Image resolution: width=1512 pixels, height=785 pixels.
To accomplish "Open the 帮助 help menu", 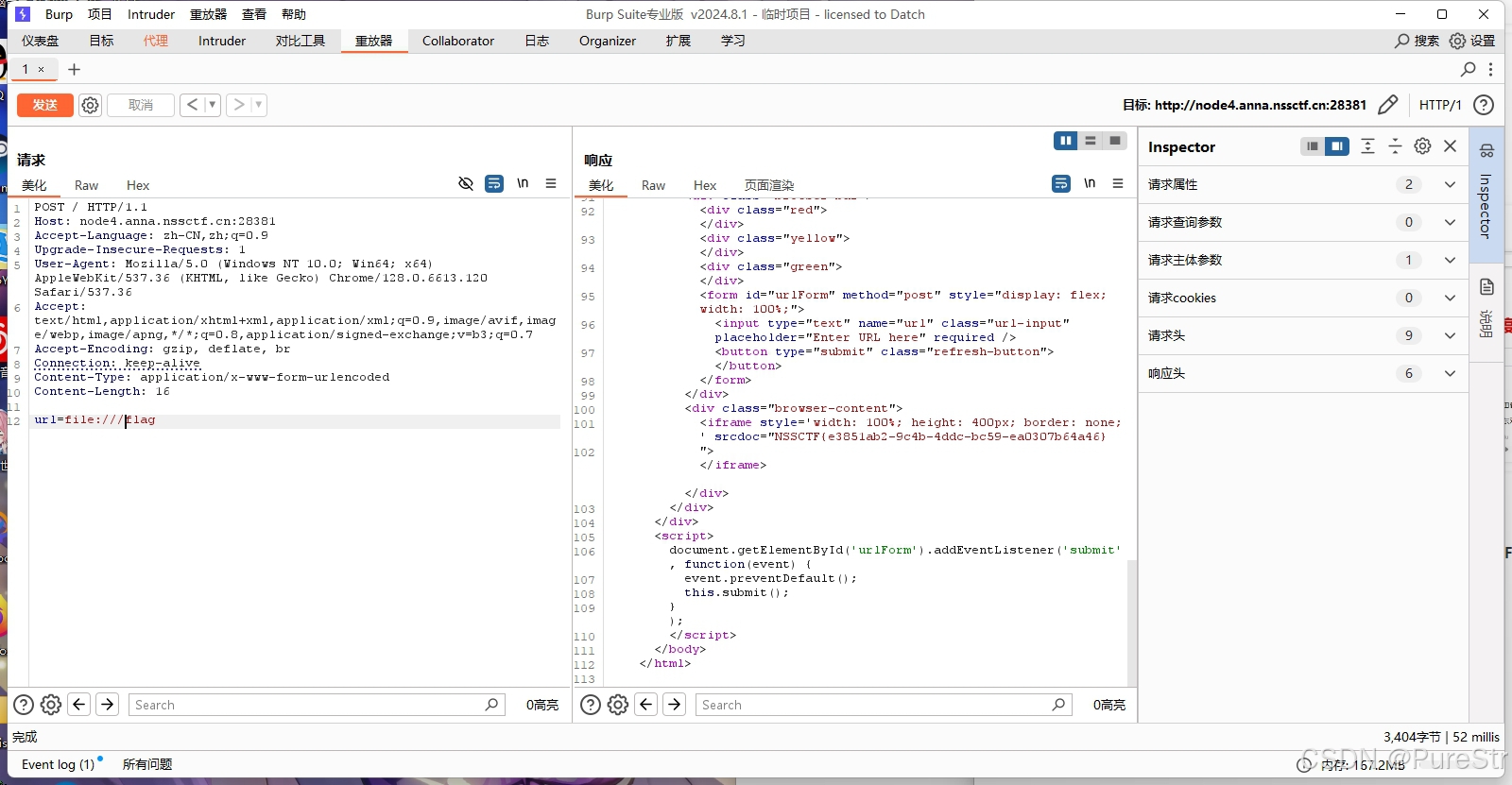I will click(x=294, y=14).
